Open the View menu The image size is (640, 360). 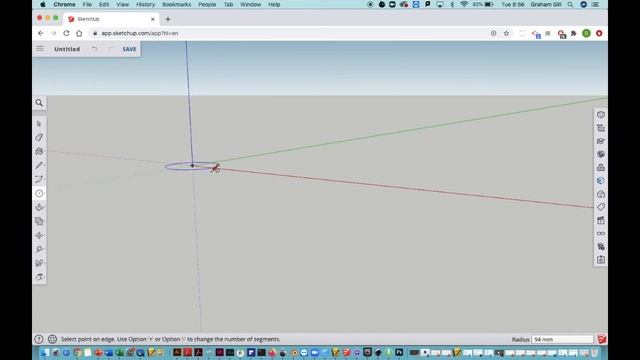[x=122, y=4]
